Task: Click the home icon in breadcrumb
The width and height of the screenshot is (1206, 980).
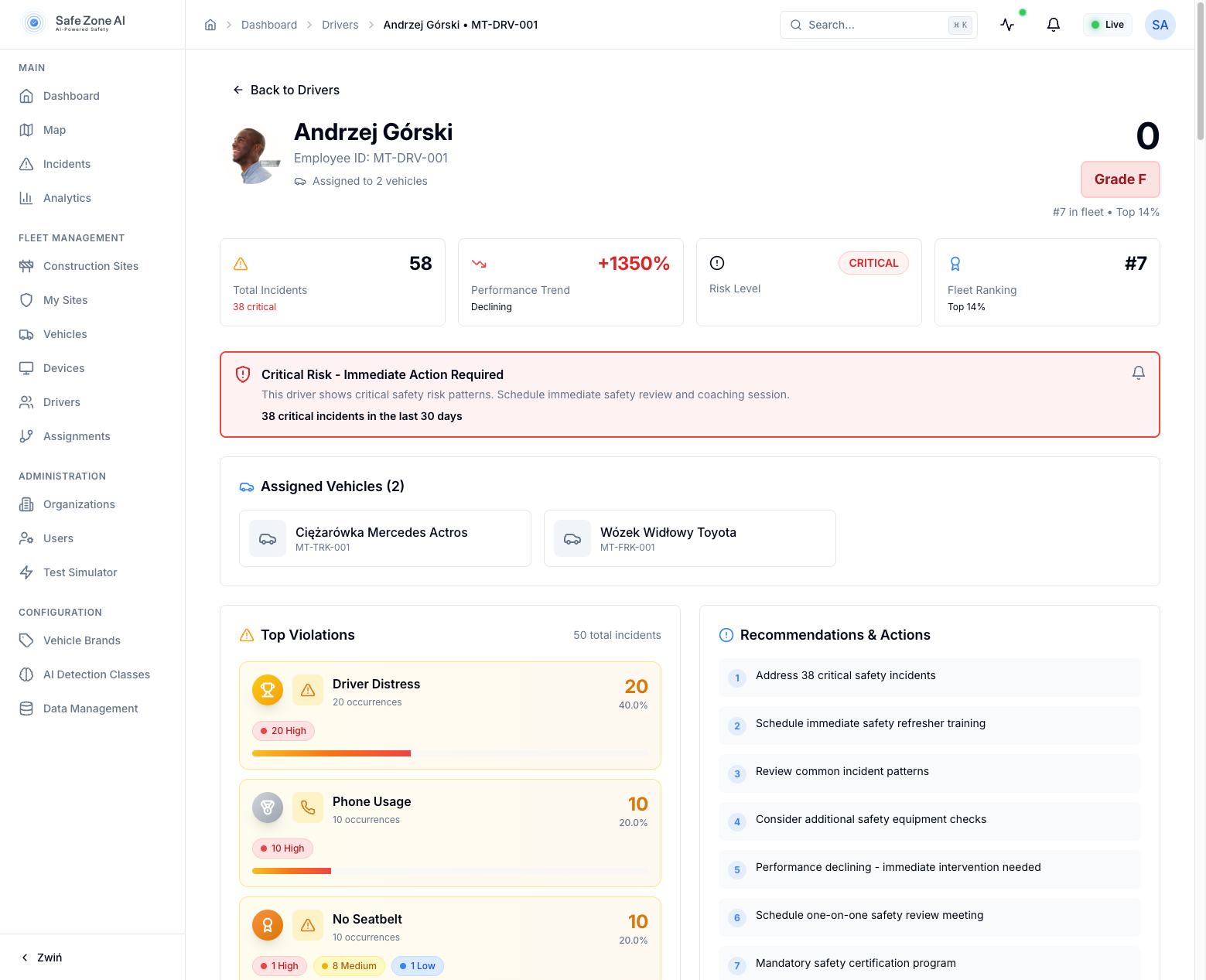Action: click(210, 25)
